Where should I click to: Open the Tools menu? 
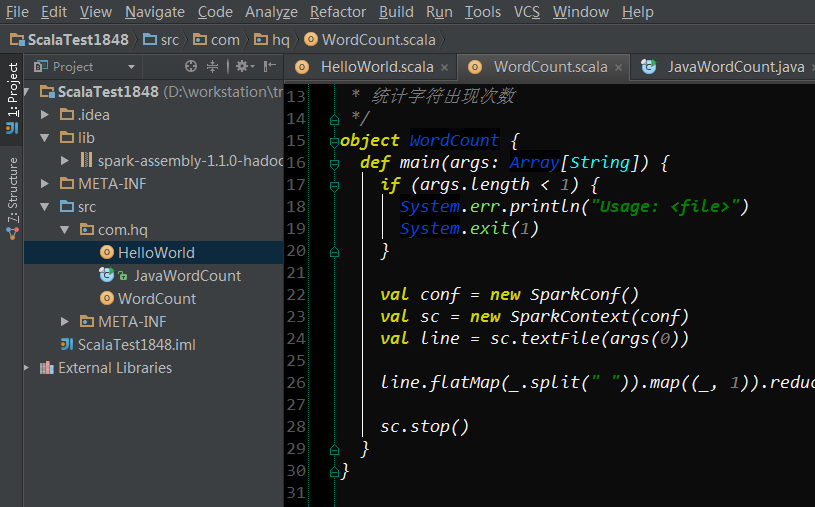(482, 12)
